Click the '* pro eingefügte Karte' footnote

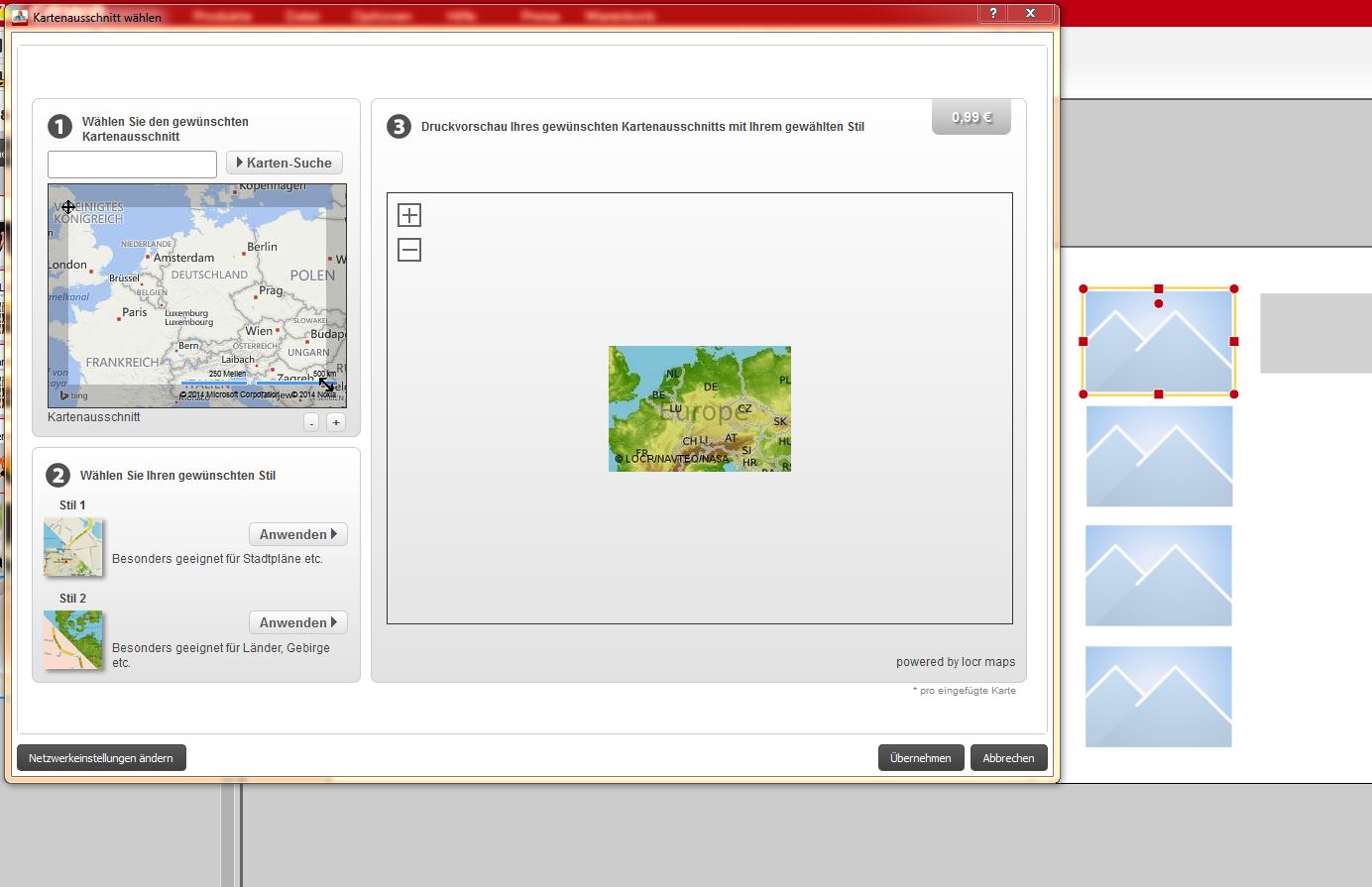pyautogui.click(x=965, y=691)
